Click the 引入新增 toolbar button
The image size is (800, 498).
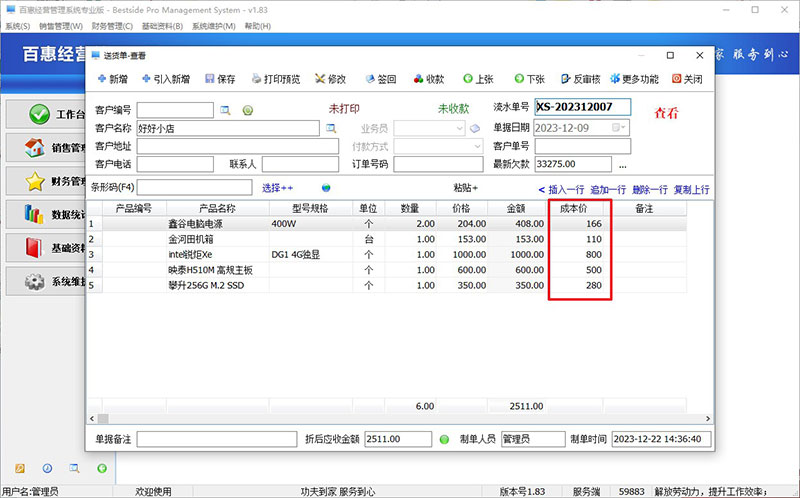(166, 79)
